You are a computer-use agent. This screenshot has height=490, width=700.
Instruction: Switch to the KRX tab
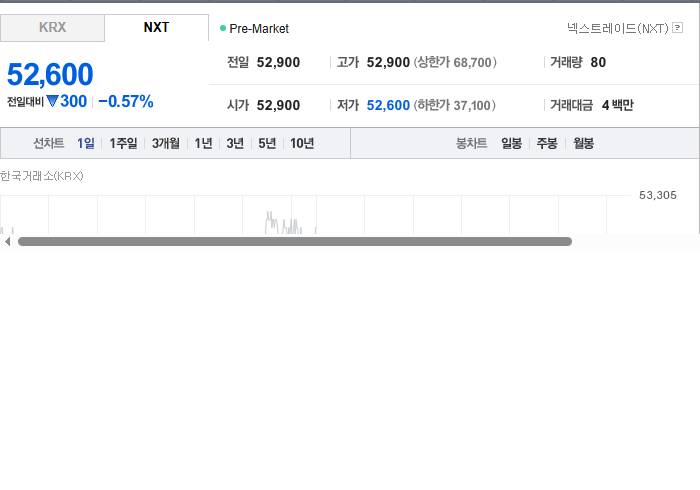52,28
